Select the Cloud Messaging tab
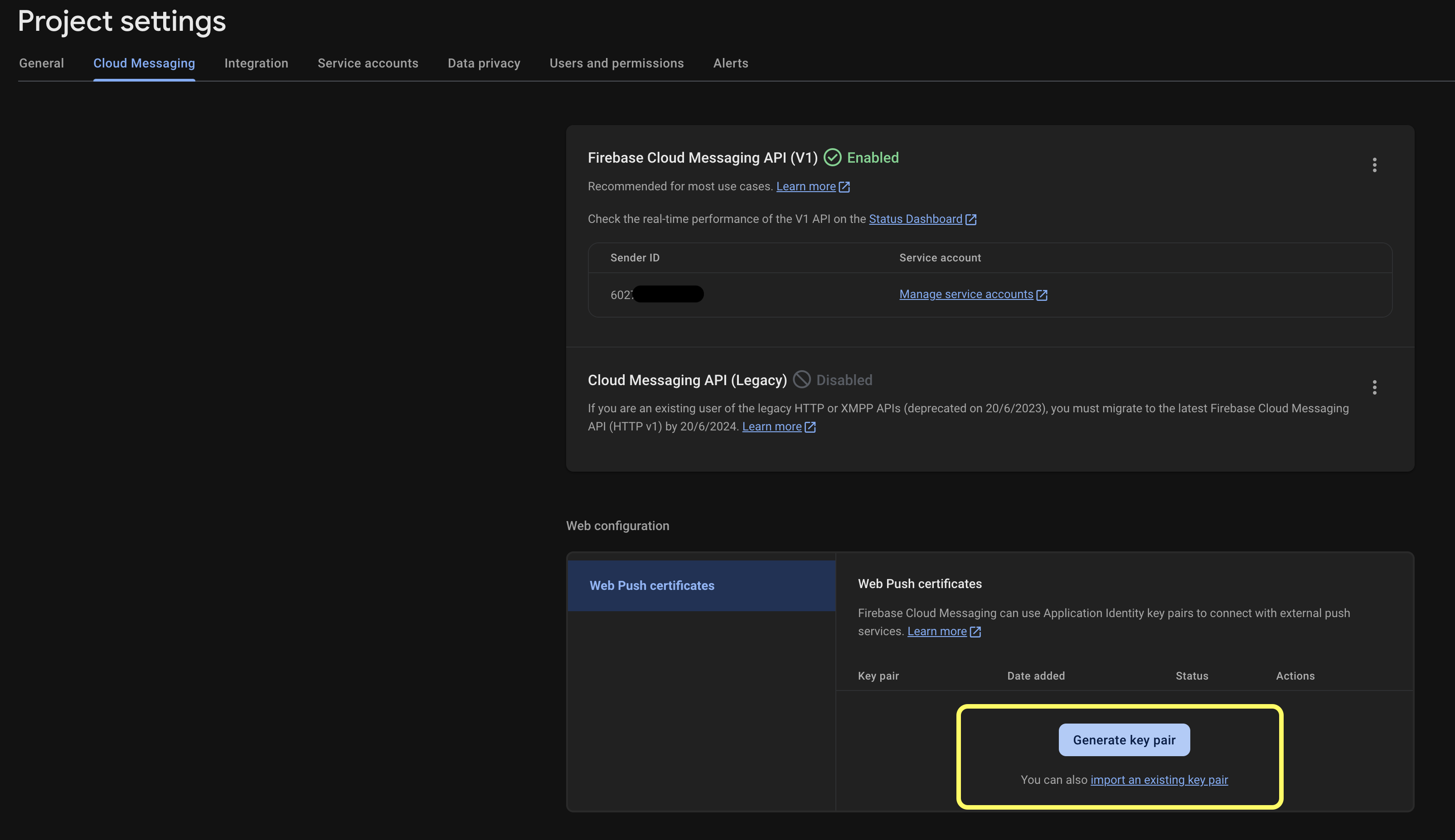The image size is (1455, 840). [x=144, y=63]
